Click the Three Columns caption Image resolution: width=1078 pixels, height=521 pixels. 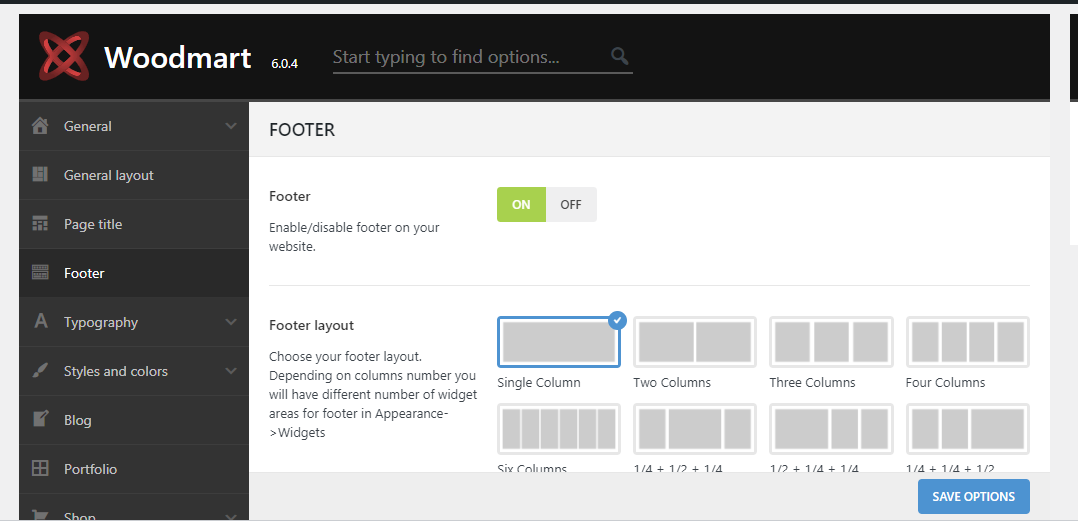pyautogui.click(x=812, y=383)
